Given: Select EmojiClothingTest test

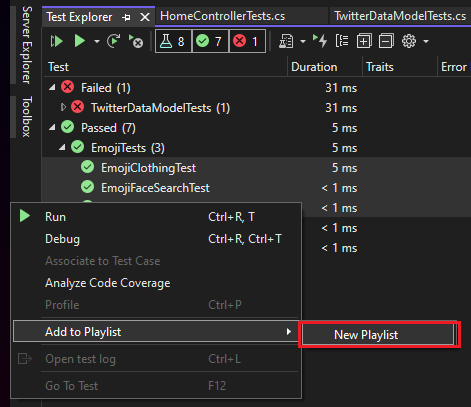Looking at the screenshot, I should coord(256,168).
